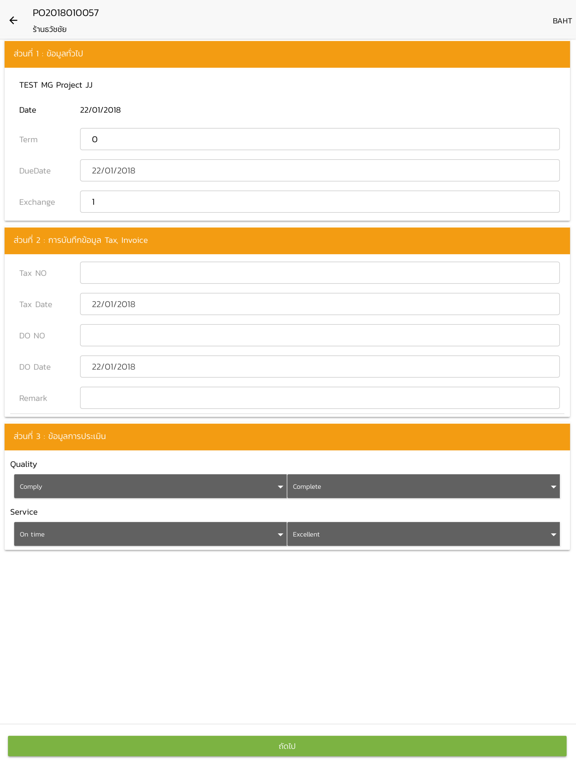Click the Service label
The width and height of the screenshot is (576, 768).
click(x=24, y=512)
